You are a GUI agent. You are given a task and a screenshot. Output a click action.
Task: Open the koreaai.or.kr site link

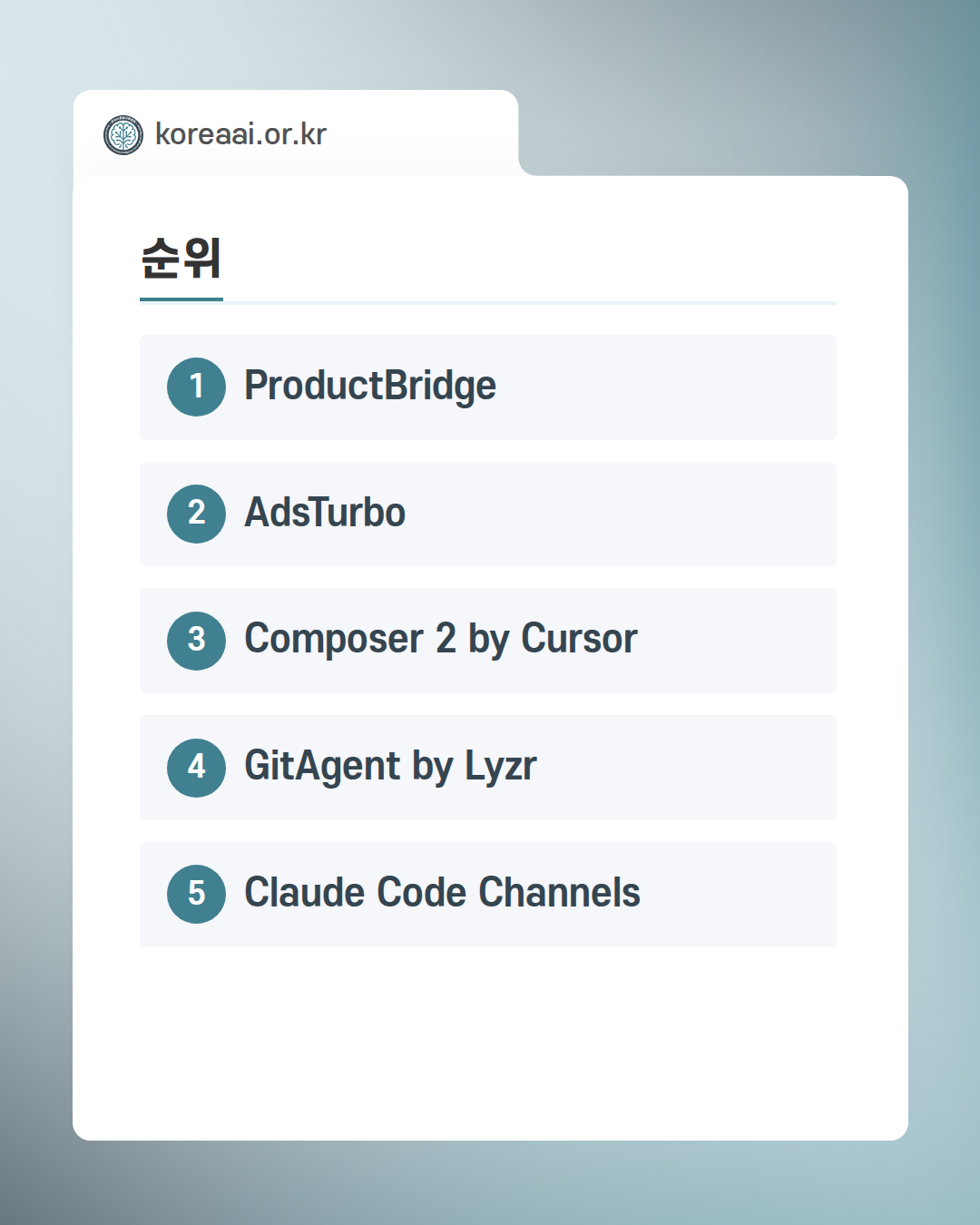(240, 134)
